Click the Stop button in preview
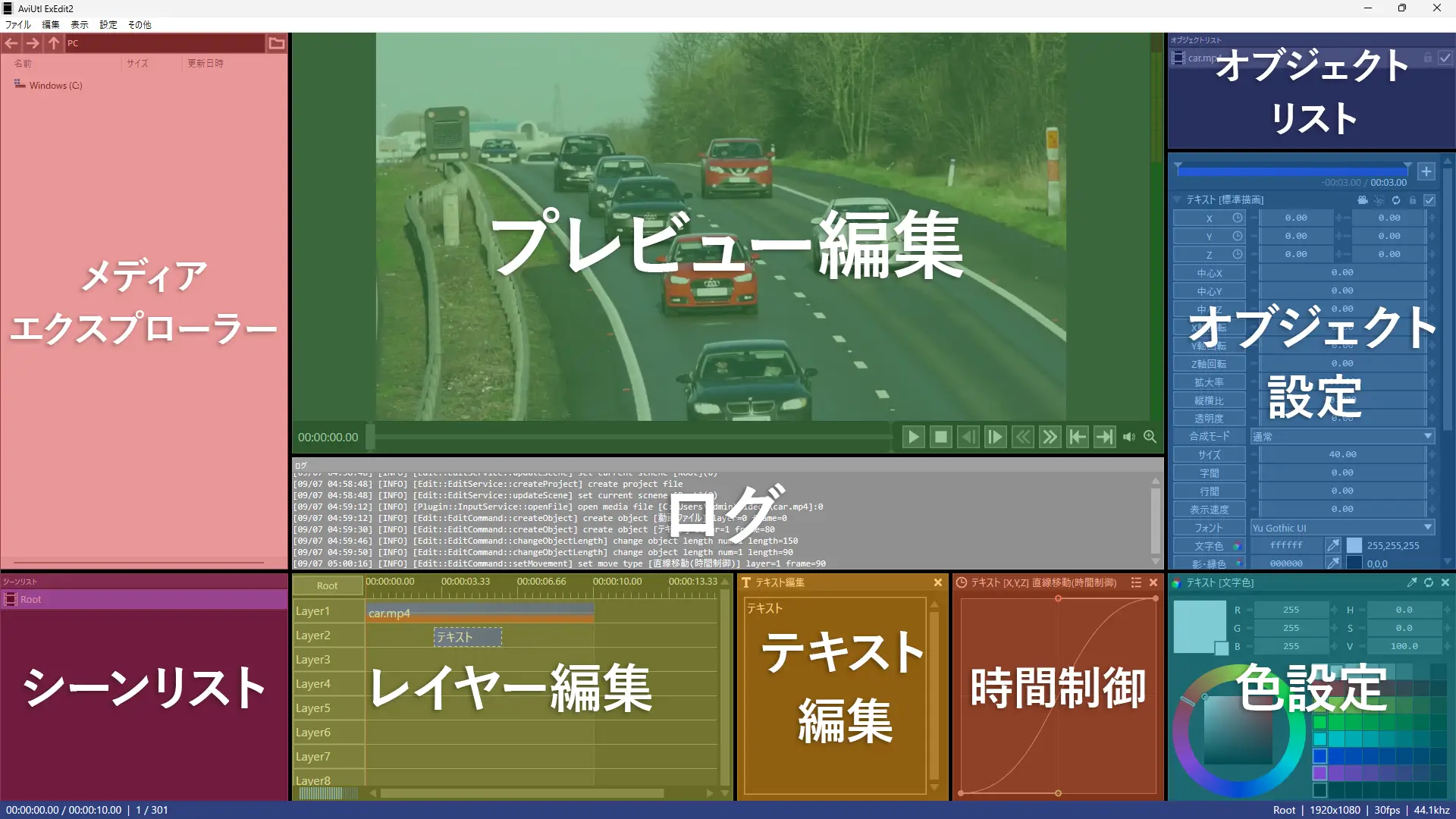 [941, 437]
